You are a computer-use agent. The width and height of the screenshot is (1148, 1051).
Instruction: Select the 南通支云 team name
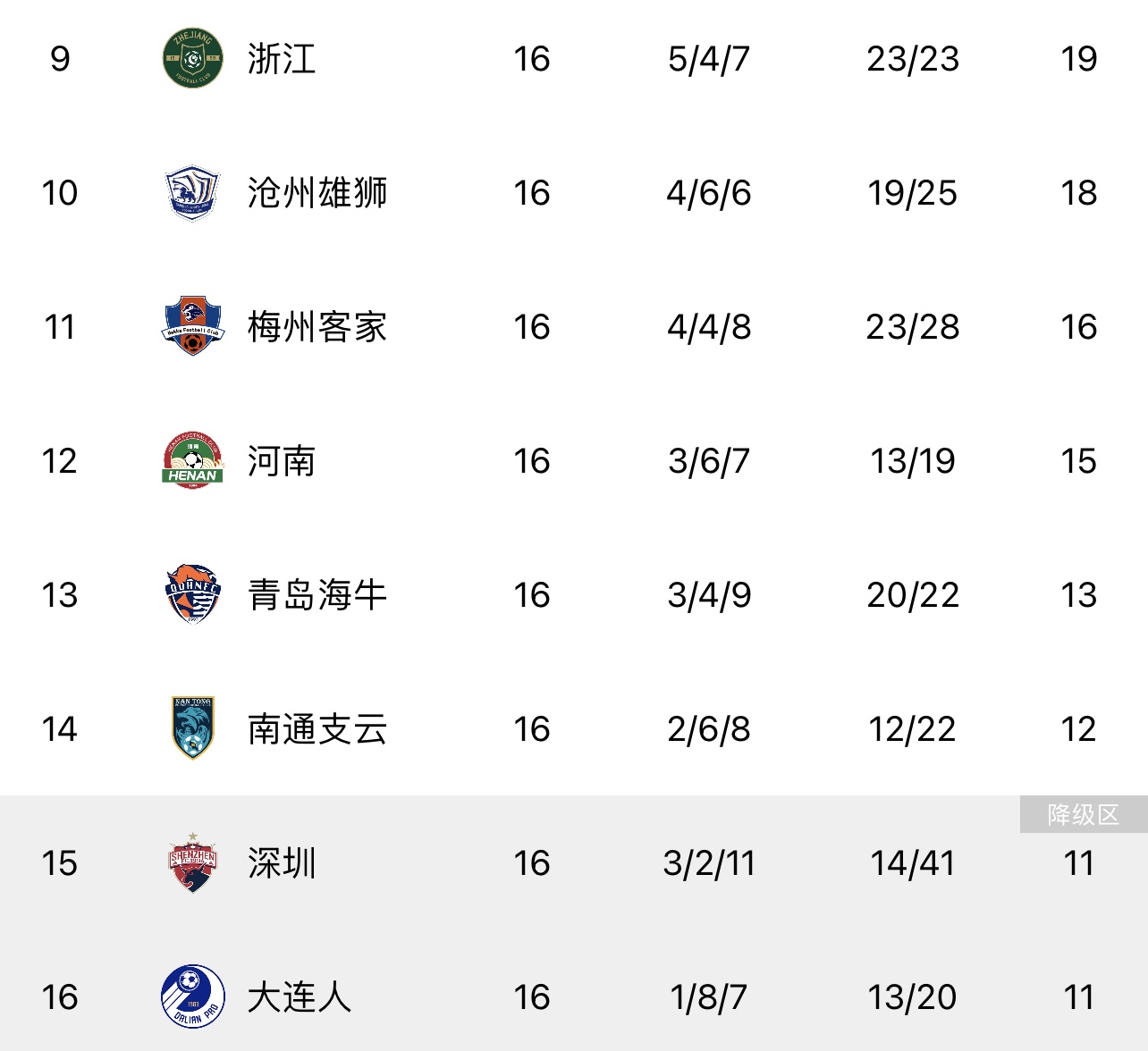tap(317, 729)
